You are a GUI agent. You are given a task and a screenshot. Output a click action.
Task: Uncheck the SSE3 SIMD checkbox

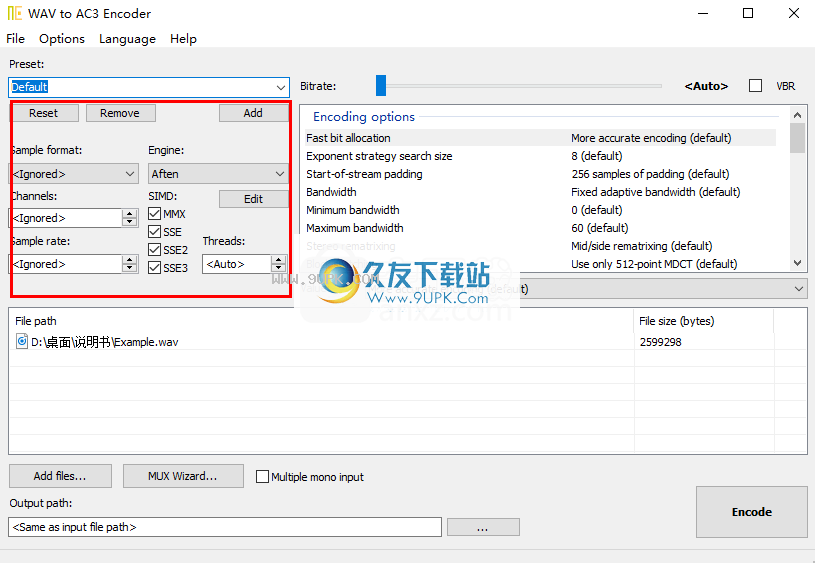point(154,268)
